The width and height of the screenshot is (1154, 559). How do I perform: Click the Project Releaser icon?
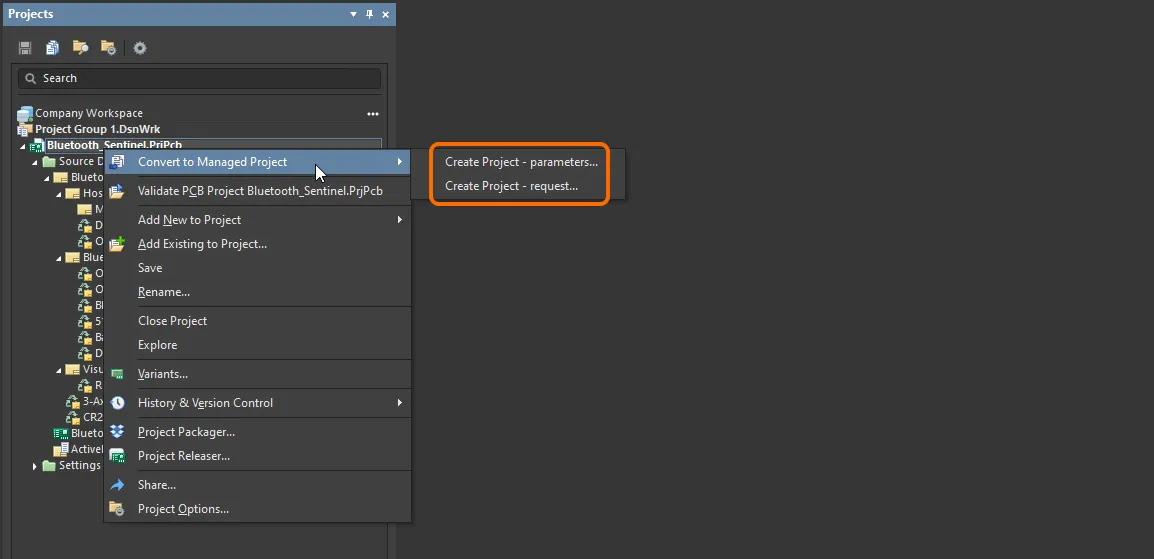(117, 456)
